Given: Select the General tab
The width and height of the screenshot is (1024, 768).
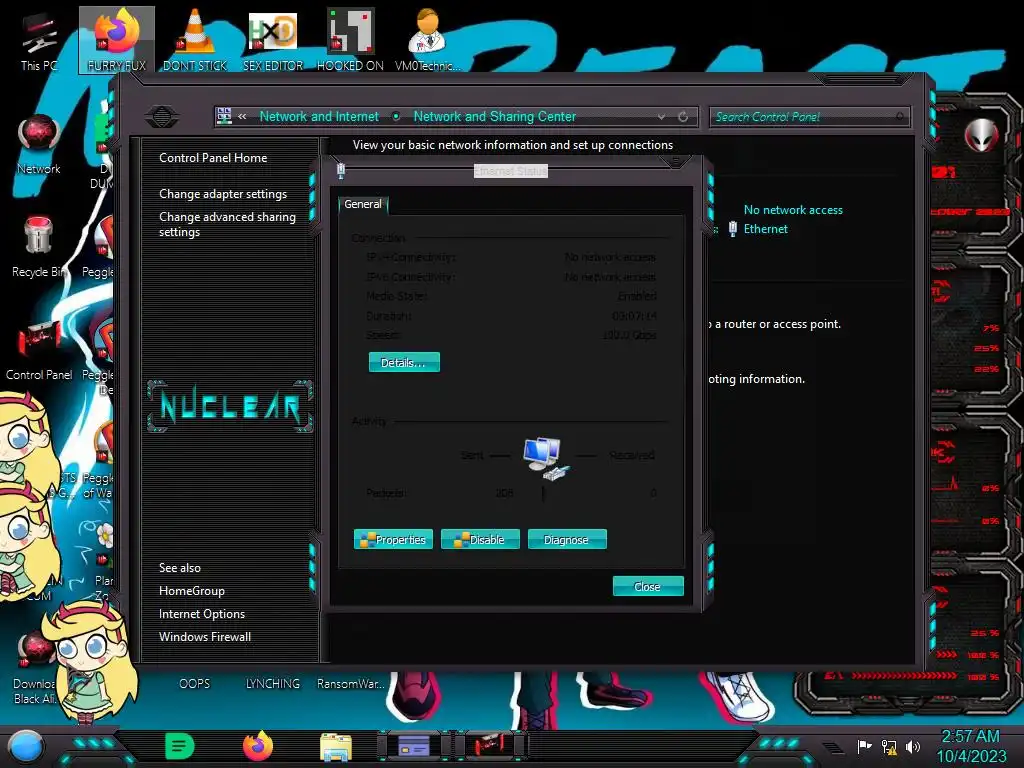Looking at the screenshot, I should coord(363,204).
